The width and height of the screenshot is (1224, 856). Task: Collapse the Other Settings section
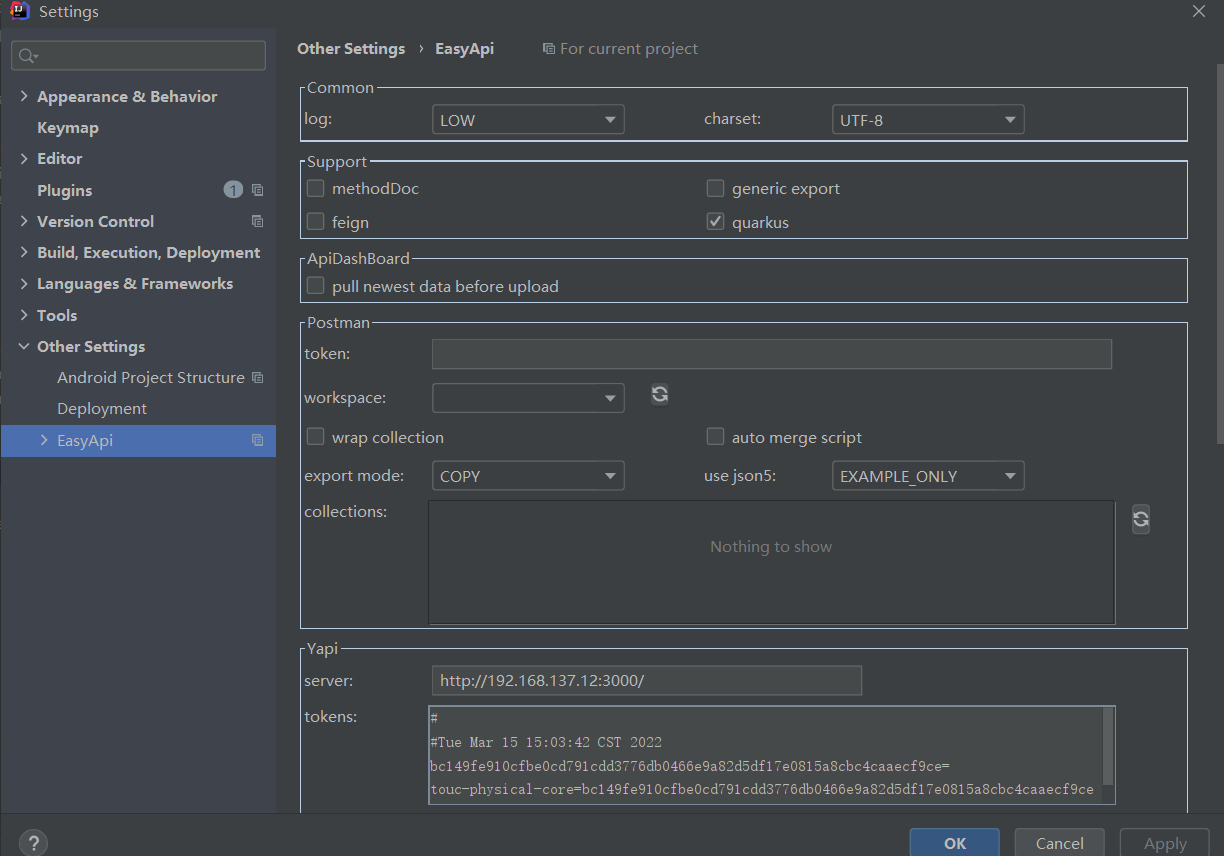click(24, 346)
